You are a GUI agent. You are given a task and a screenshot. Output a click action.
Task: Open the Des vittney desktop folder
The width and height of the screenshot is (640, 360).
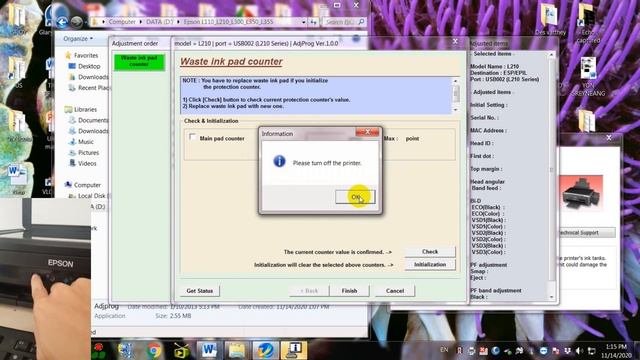click(550, 19)
